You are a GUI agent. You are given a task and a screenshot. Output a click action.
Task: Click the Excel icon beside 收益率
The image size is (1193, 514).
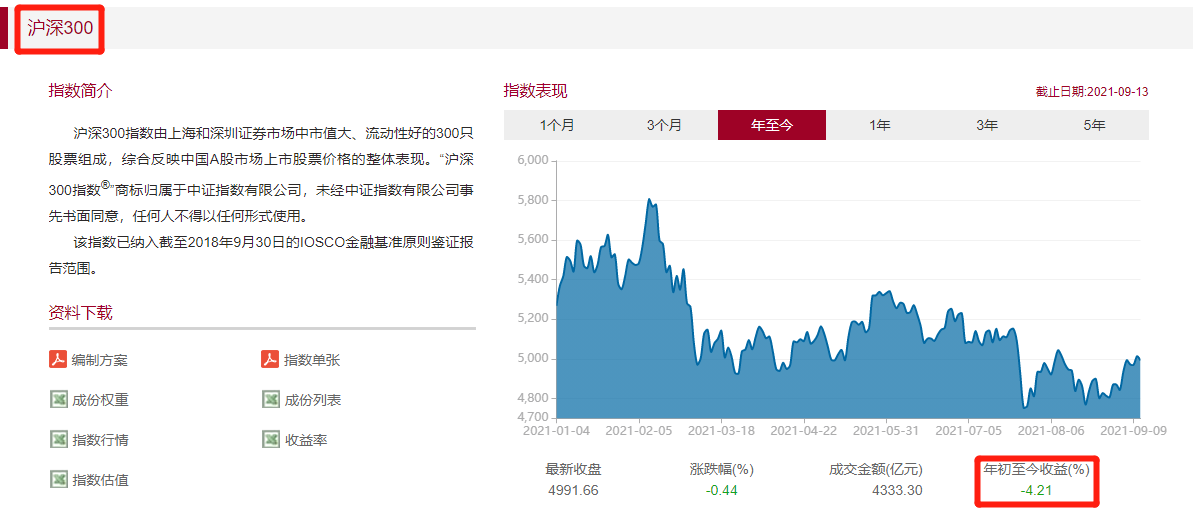270,440
